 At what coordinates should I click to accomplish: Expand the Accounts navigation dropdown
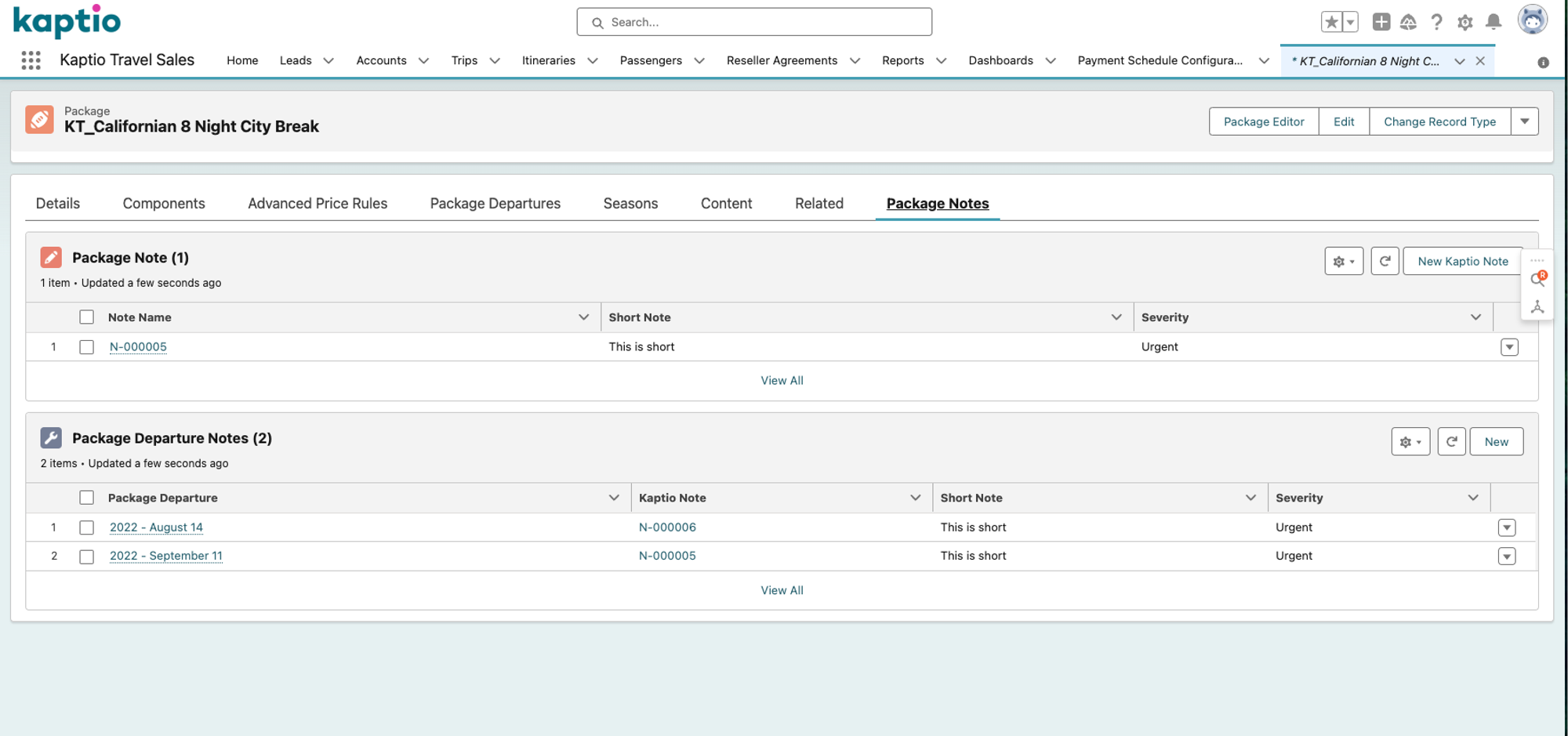423,60
